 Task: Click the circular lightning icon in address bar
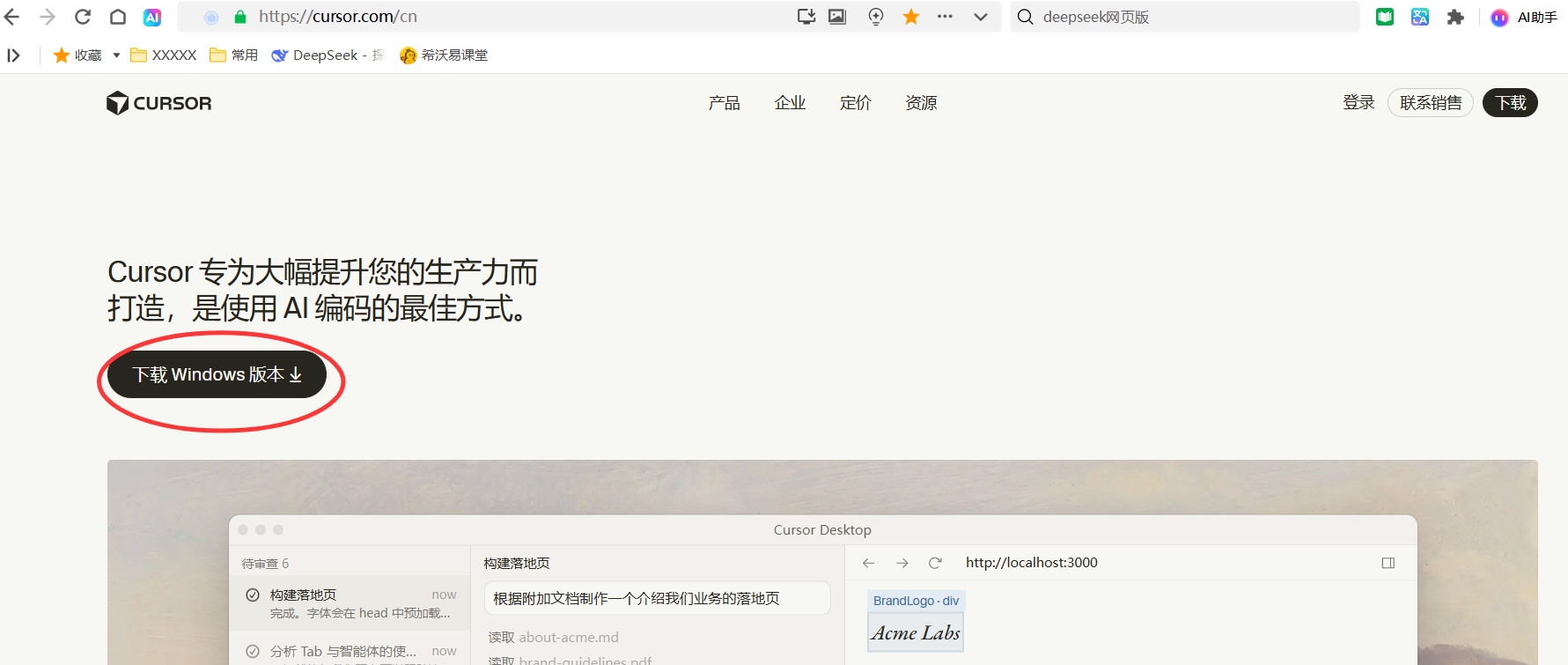tap(876, 17)
